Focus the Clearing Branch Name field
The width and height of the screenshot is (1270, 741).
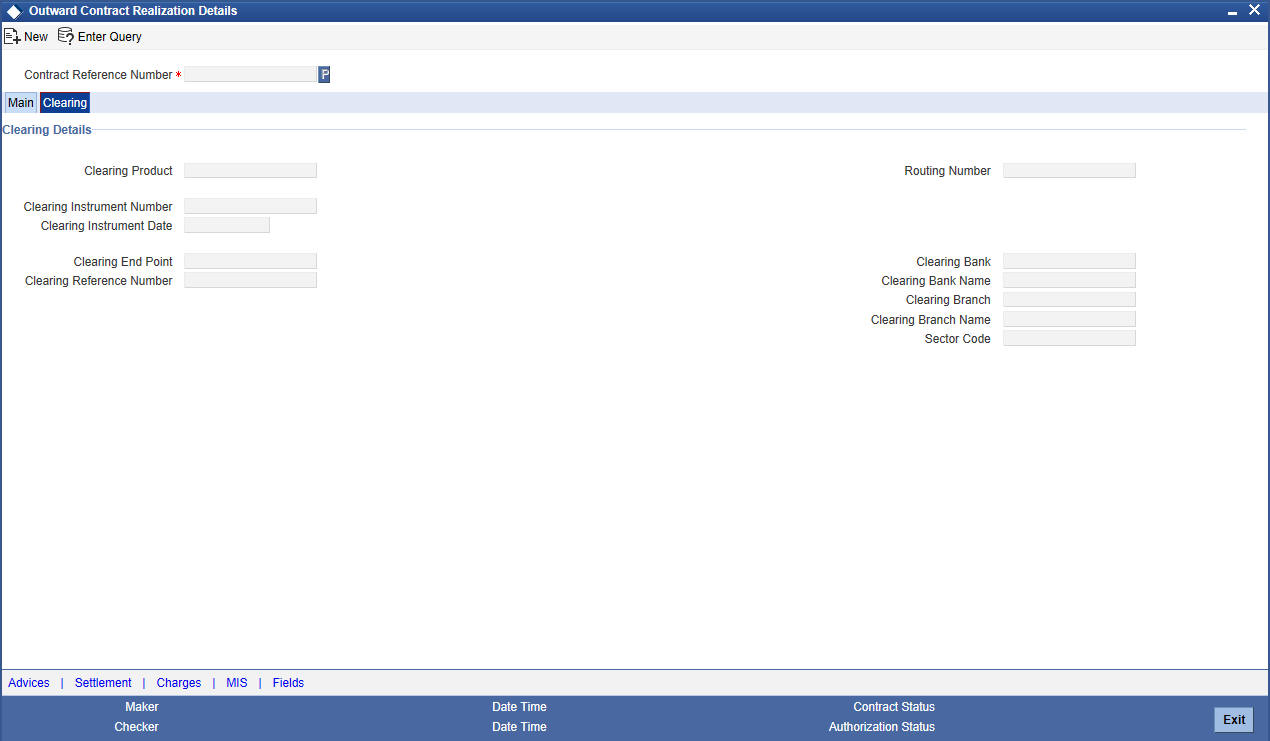coord(1069,319)
